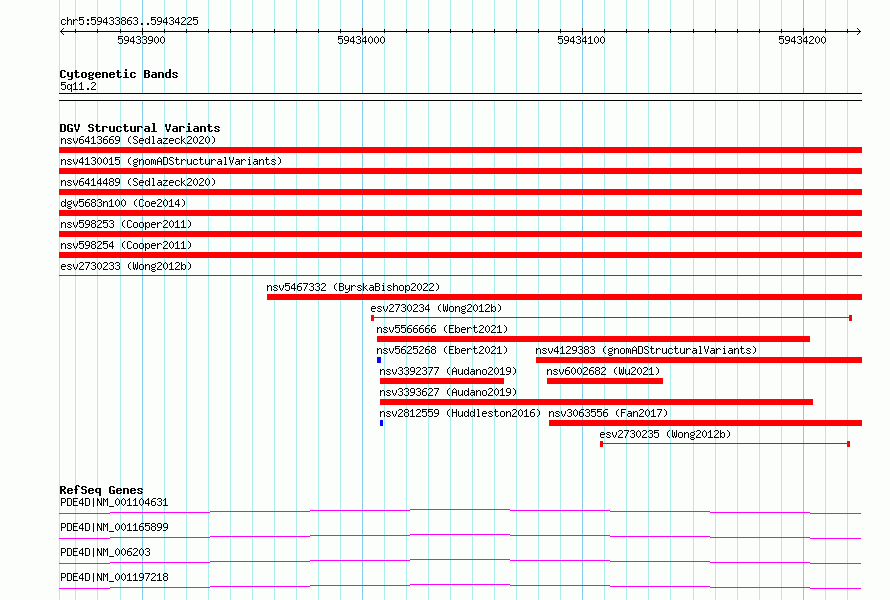Viewport: 890px width, 600px height.
Task: Click the left arrow end of ruler
Action: tap(62, 31)
